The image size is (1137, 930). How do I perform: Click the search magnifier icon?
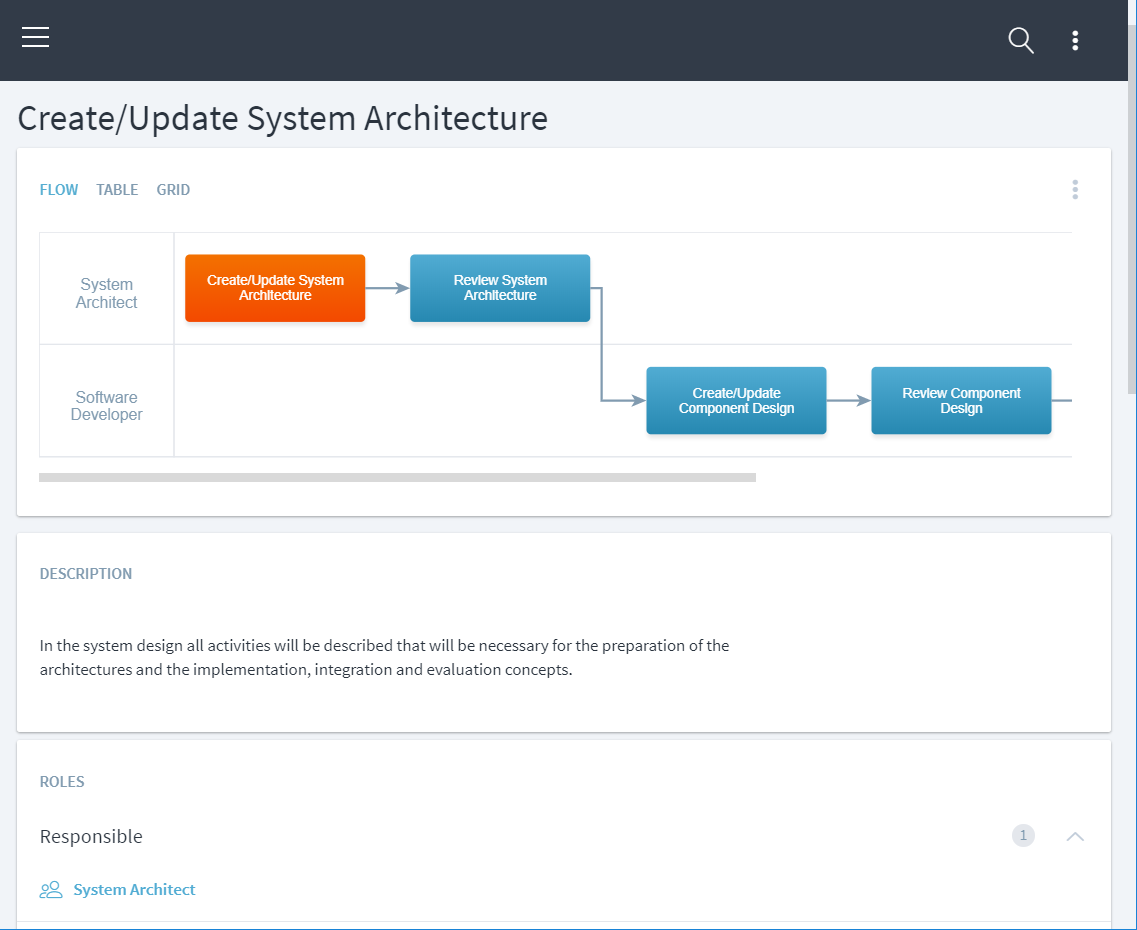coord(1020,40)
